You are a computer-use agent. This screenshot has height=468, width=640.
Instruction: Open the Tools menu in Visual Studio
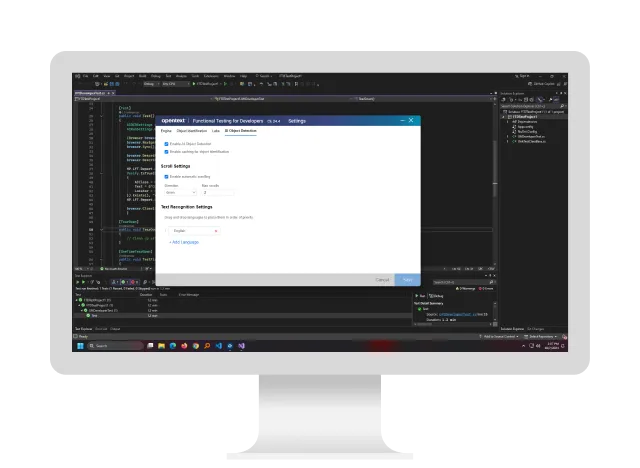196,76
